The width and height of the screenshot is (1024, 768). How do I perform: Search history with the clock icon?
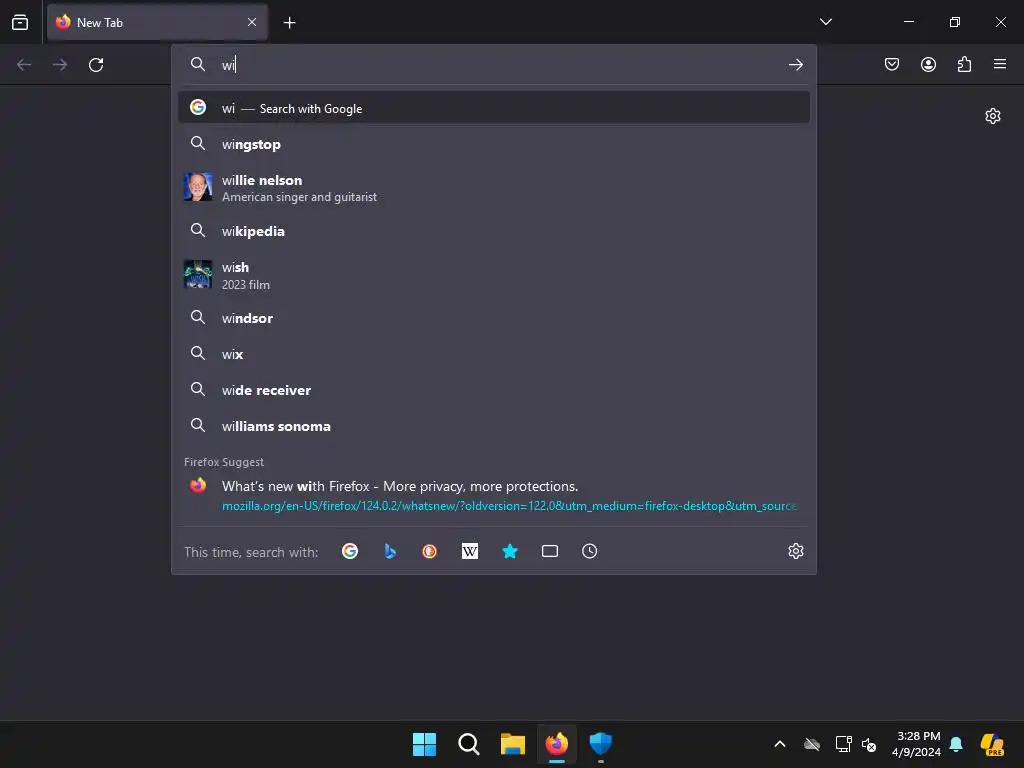pos(590,551)
